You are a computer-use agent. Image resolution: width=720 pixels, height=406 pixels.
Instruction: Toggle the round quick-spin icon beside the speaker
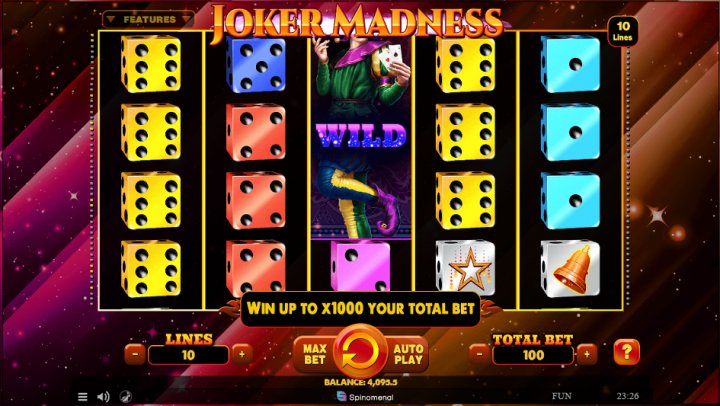tap(125, 397)
